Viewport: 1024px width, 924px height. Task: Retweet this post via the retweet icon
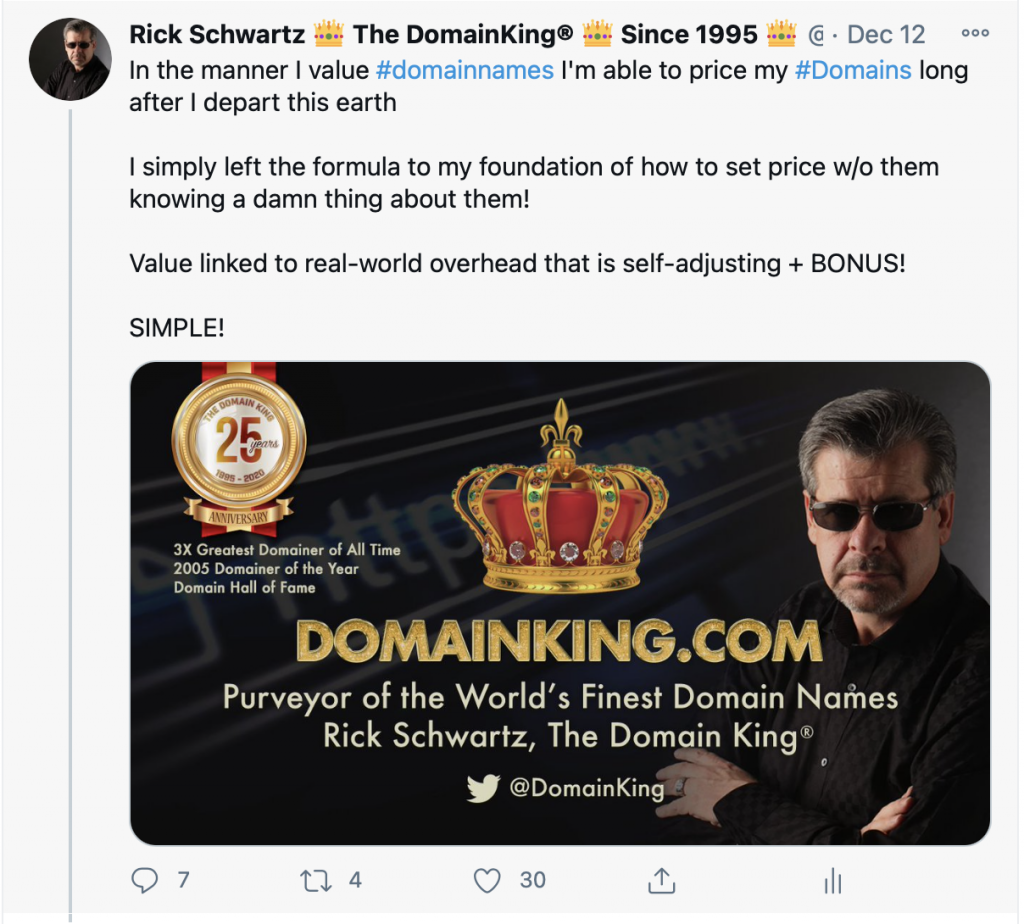click(x=315, y=880)
